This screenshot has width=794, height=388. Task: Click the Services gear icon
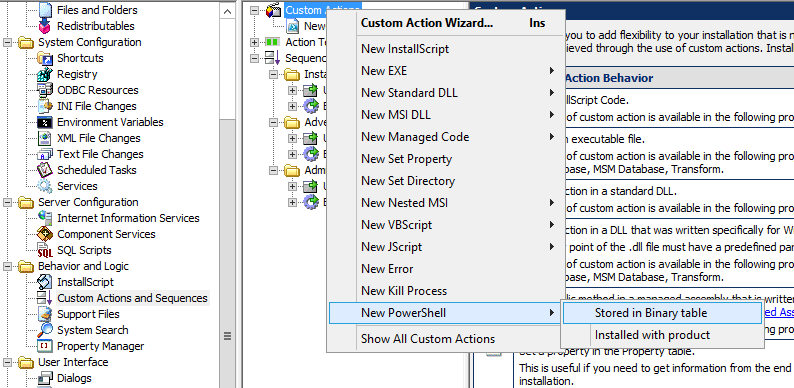45,186
